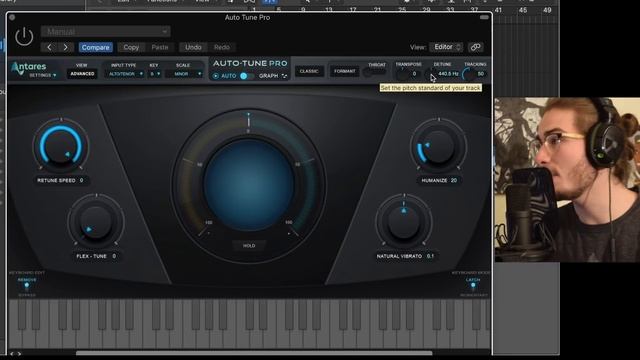Click the Tracking knob

tap(469, 74)
